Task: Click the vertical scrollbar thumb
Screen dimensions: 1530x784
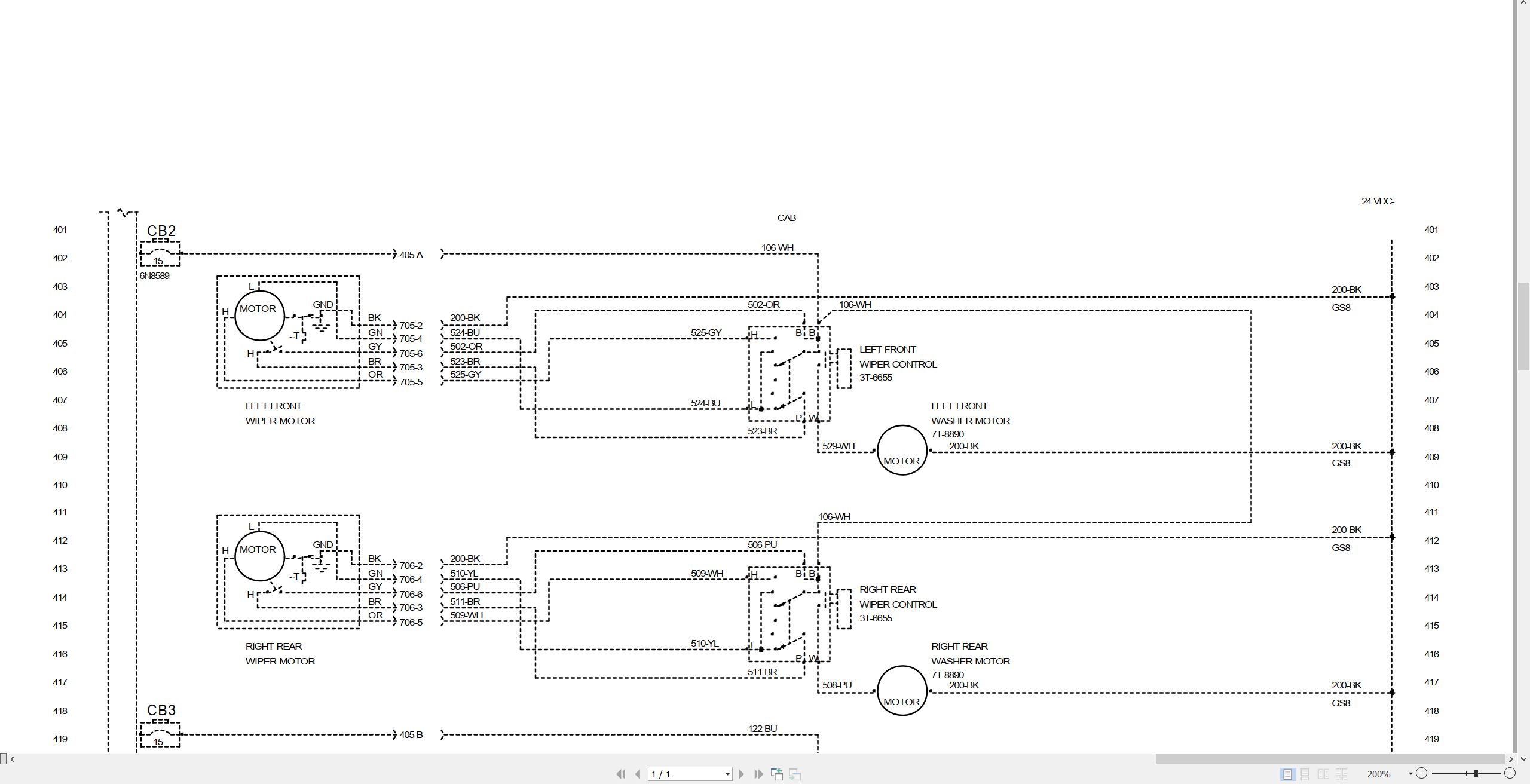Action: click(x=1523, y=326)
